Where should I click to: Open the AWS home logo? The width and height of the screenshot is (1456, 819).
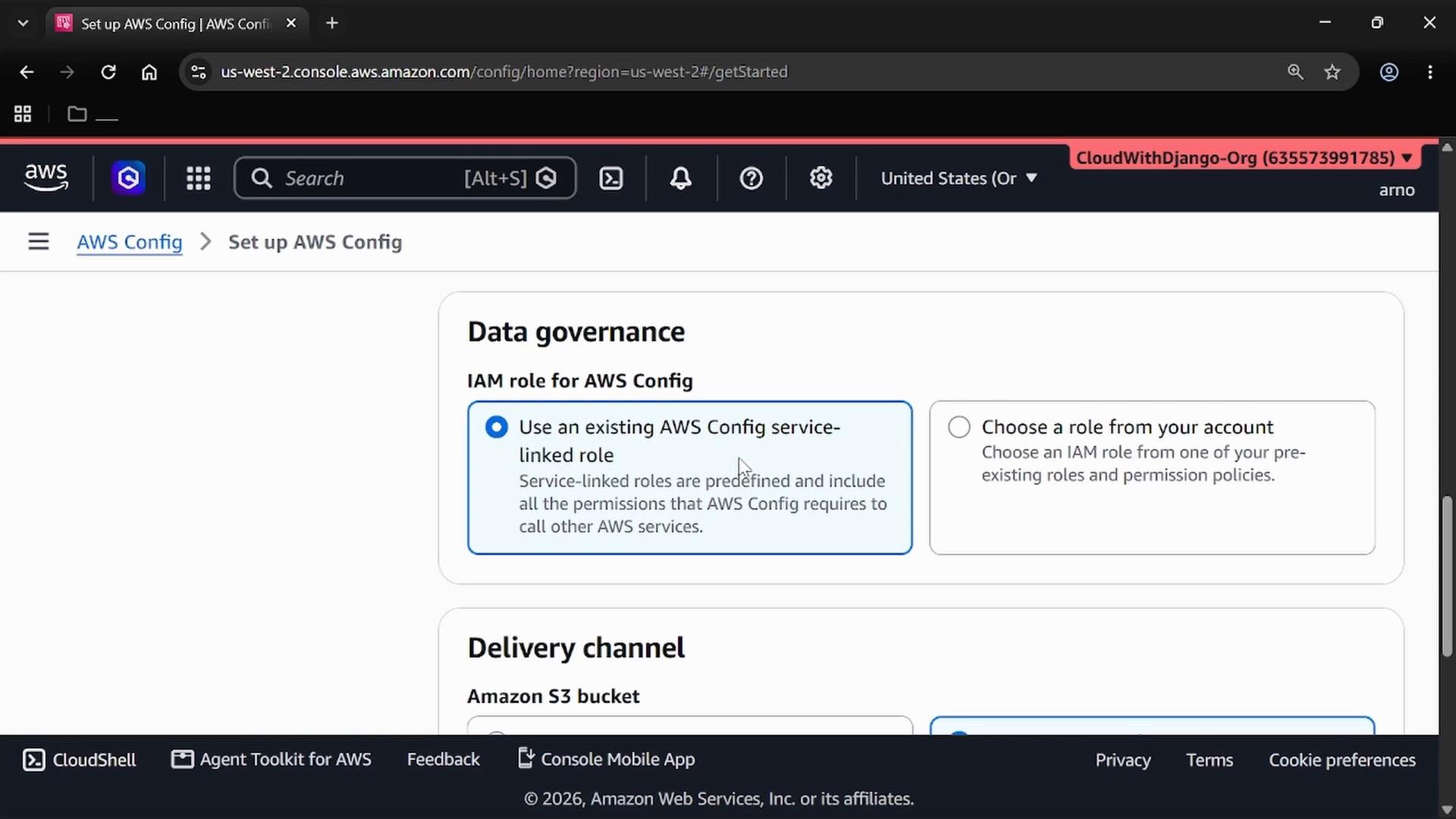46,178
